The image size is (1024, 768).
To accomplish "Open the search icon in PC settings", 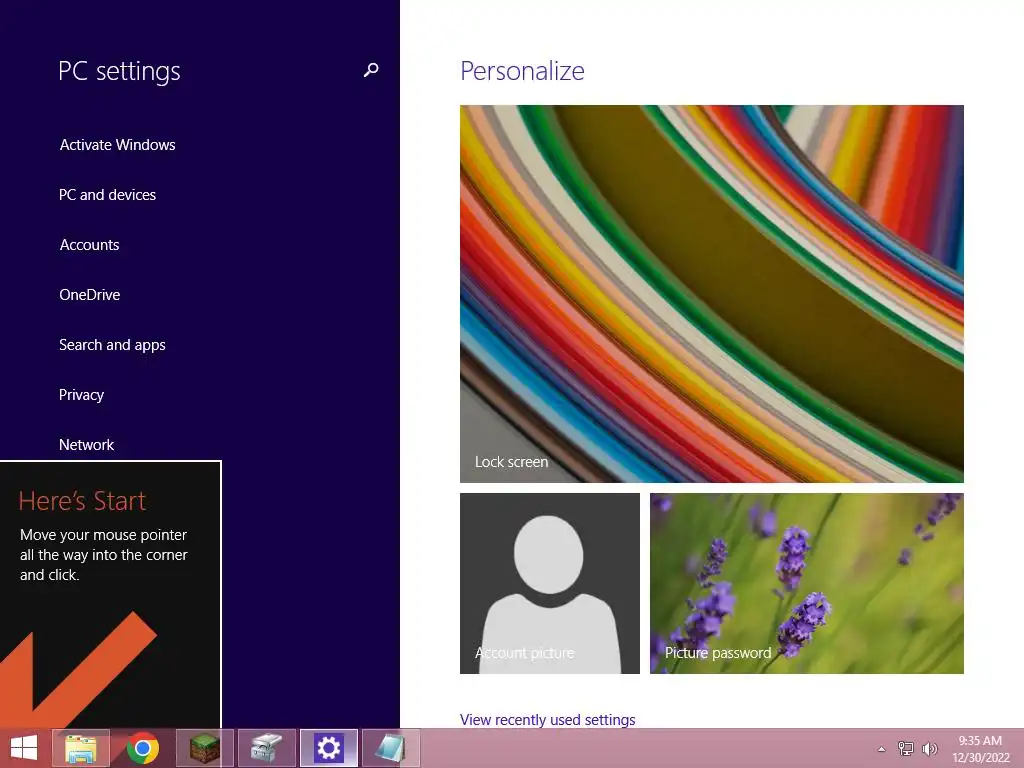I will click(371, 70).
